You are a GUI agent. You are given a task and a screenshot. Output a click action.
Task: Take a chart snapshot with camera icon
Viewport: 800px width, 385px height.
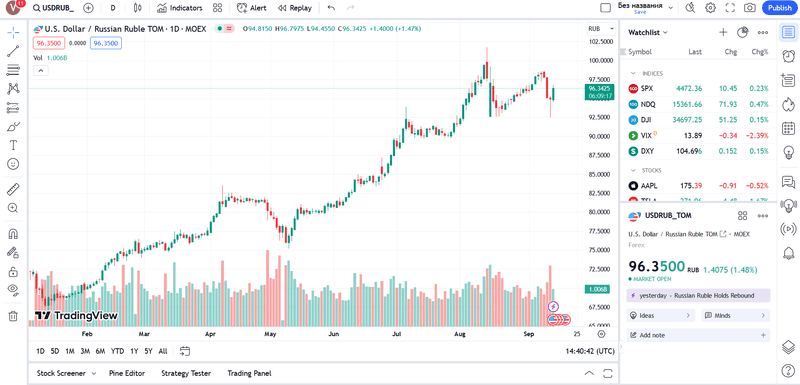[749, 8]
